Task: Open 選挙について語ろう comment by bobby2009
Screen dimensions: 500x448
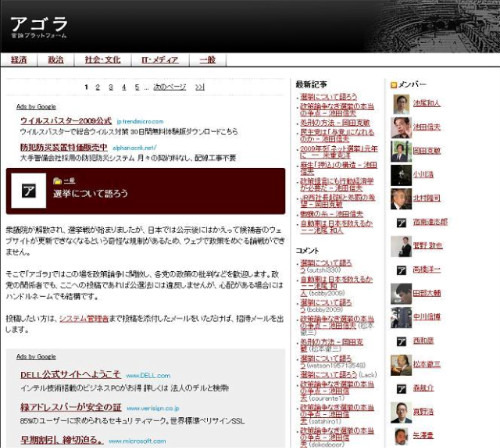Action: point(326,306)
